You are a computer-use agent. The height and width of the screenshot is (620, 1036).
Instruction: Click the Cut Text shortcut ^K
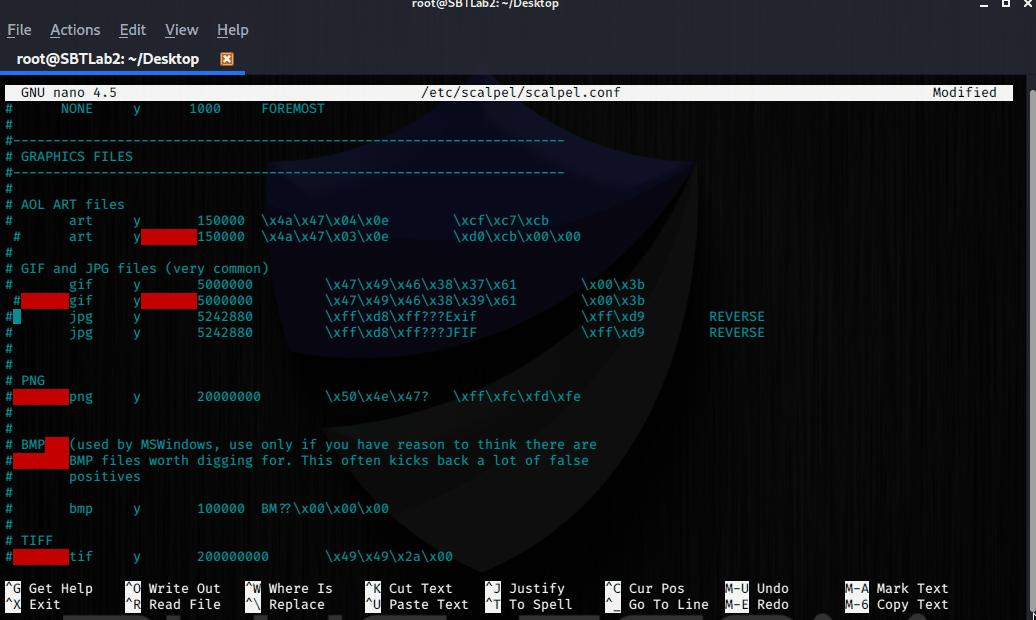point(409,588)
